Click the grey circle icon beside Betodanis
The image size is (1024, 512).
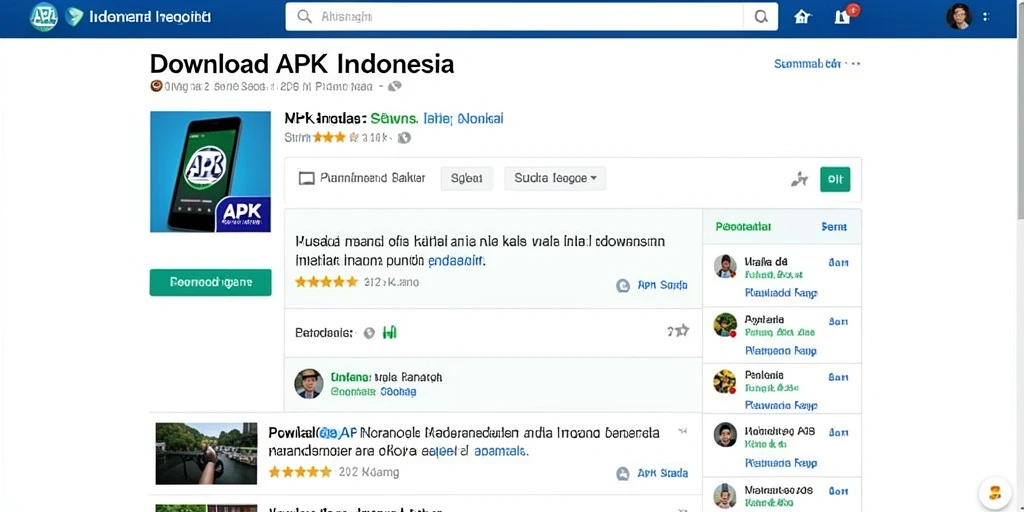click(369, 333)
